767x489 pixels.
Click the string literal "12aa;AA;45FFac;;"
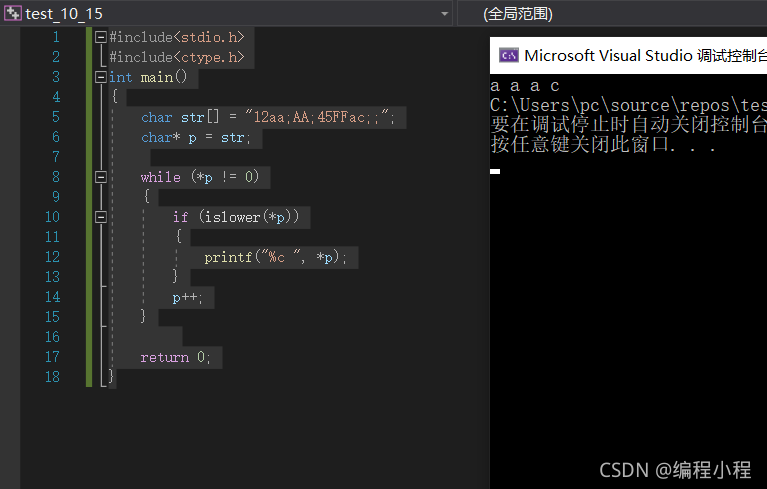click(x=316, y=117)
